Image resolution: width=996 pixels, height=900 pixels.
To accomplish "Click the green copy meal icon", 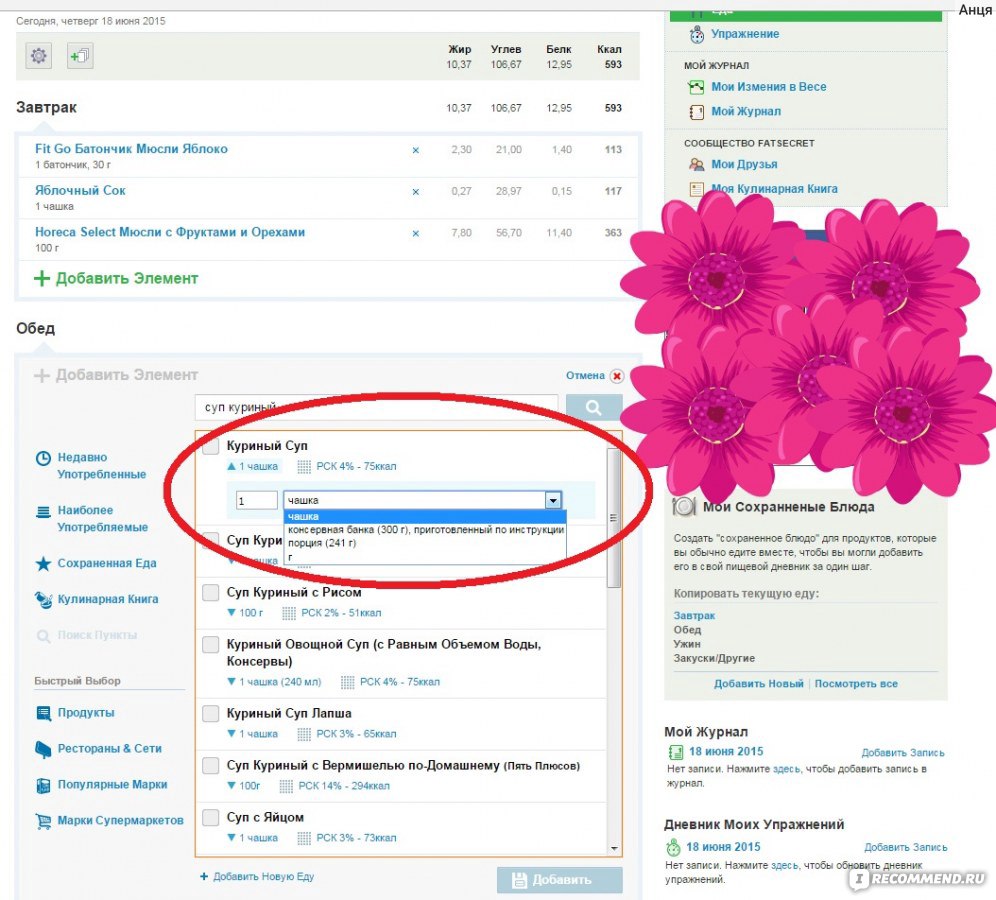I will tap(79, 56).
